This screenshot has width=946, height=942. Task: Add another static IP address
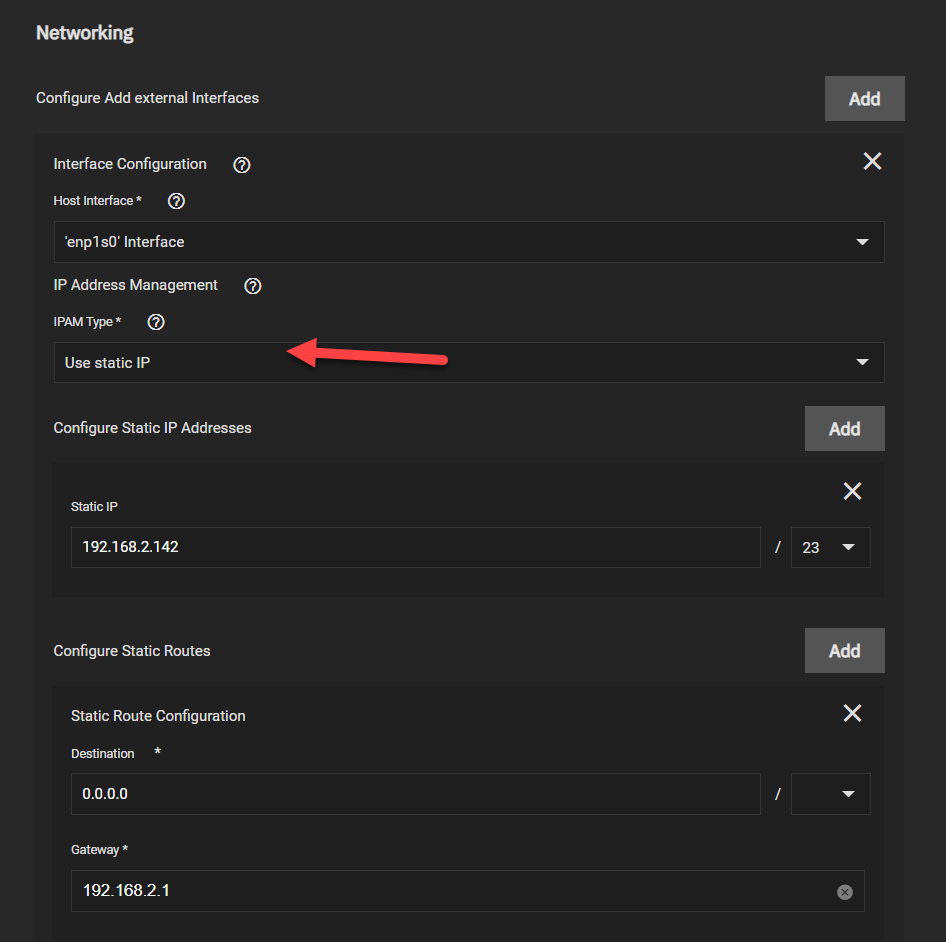[x=845, y=428]
